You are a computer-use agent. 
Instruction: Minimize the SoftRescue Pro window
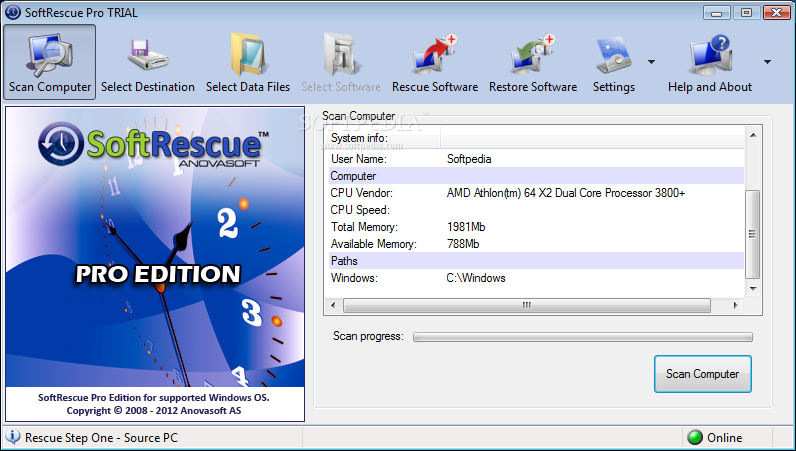coord(716,13)
